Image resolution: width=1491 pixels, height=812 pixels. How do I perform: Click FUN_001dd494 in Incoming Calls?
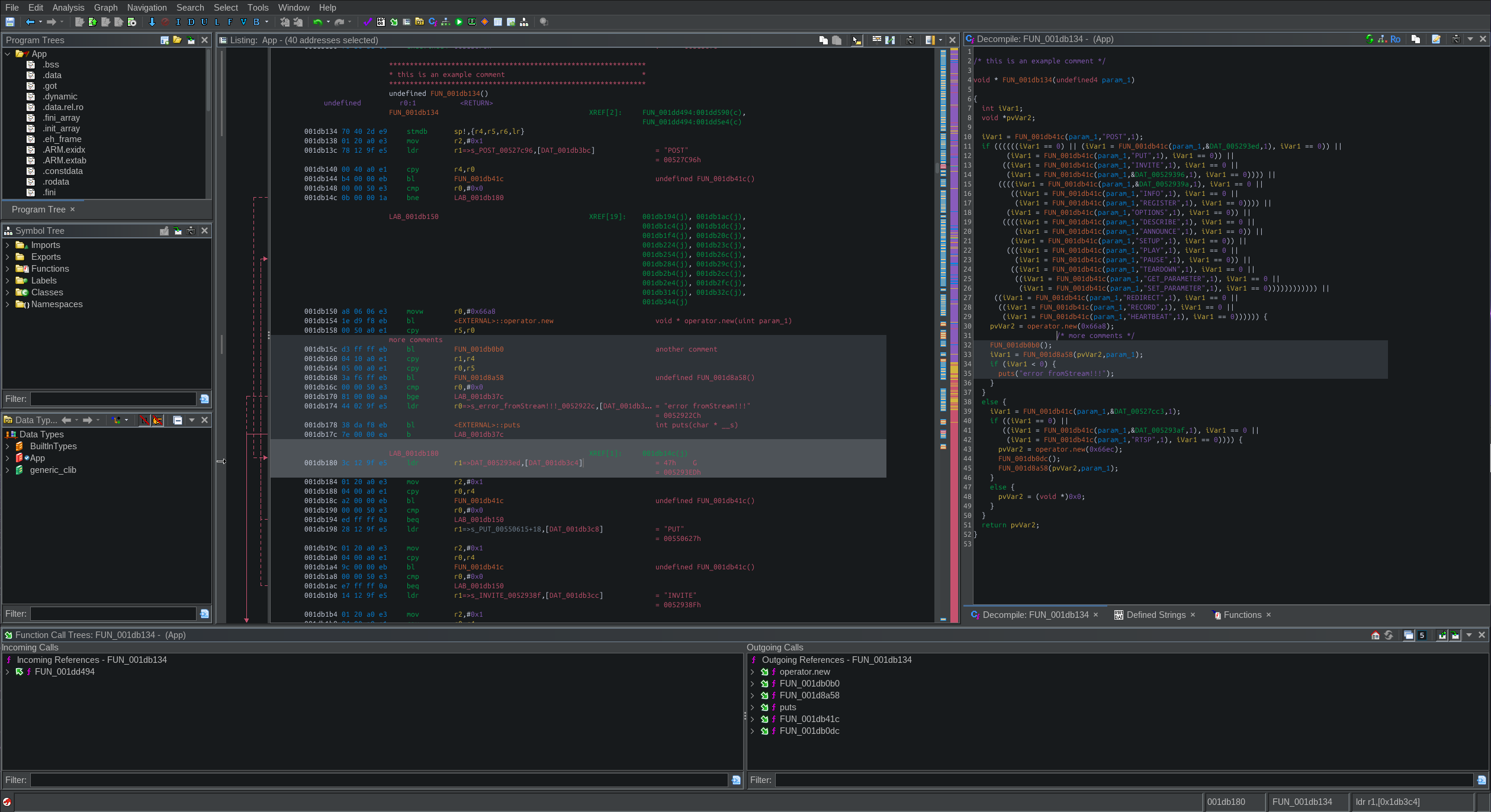pyautogui.click(x=65, y=672)
